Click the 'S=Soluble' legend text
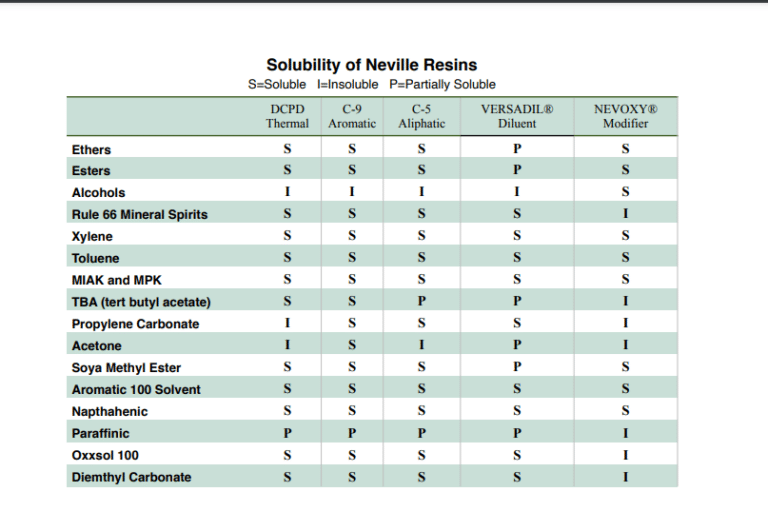This screenshot has width=768, height=531. tap(277, 85)
